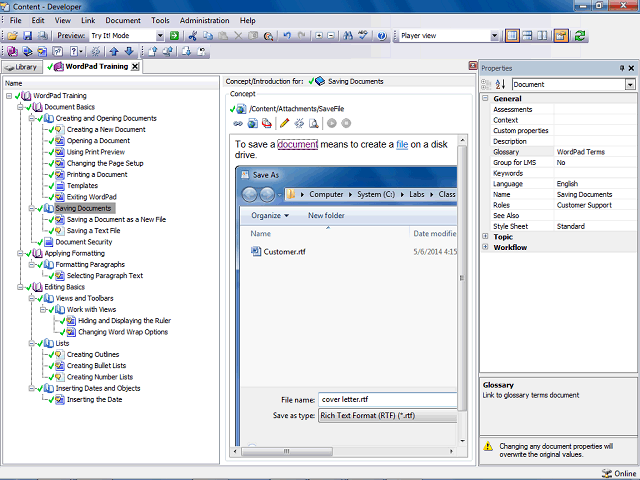This screenshot has width=640, height=480.
Task: Open the Edit menu
Action: point(38,20)
